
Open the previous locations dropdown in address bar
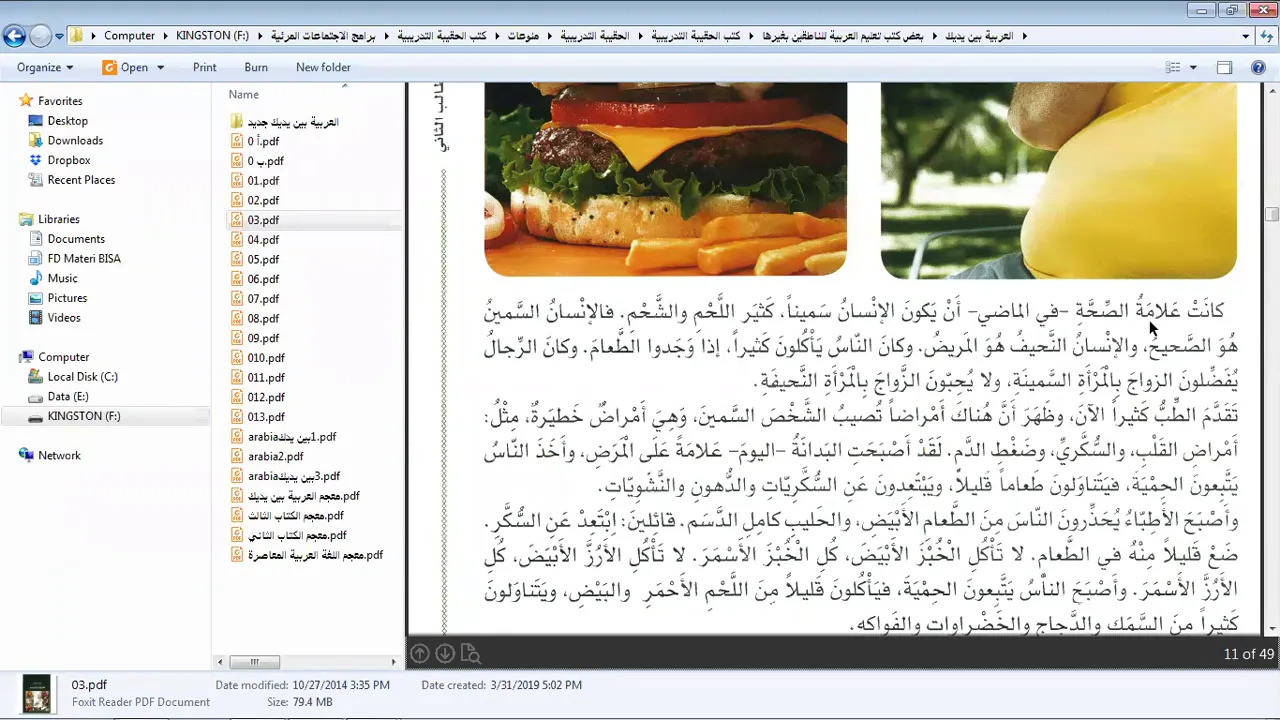point(1245,36)
